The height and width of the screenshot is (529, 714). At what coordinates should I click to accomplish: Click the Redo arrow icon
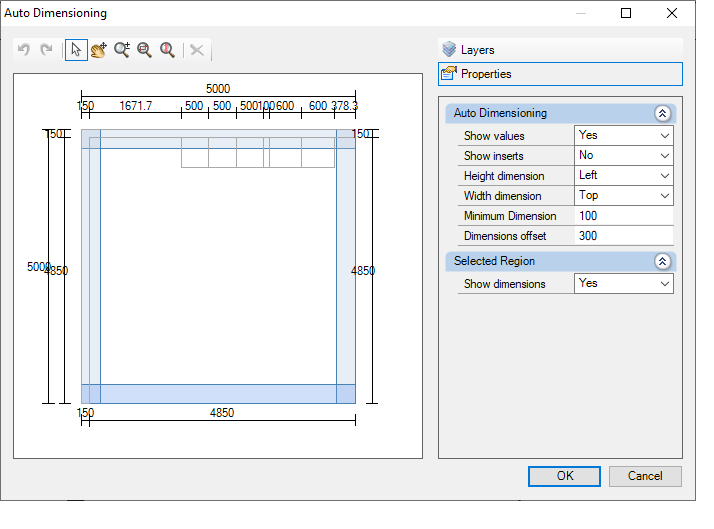tap(46, 49)
